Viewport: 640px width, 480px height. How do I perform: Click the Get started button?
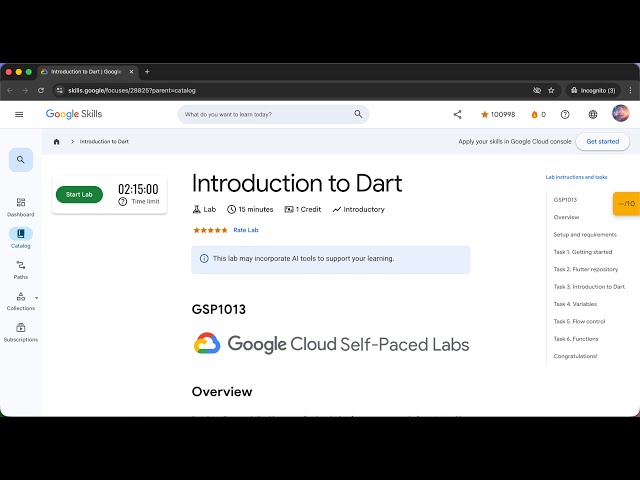602,142
